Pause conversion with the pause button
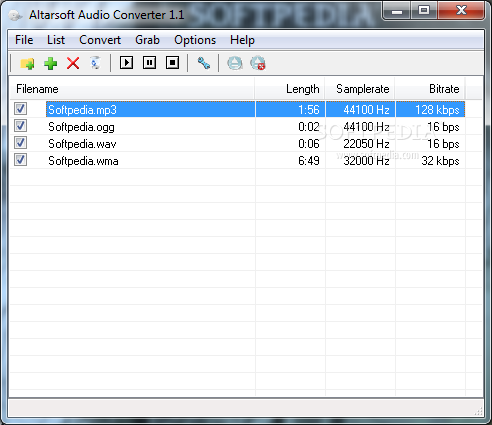The height and width of the screenshot is (425, 492). click(149, 63)
